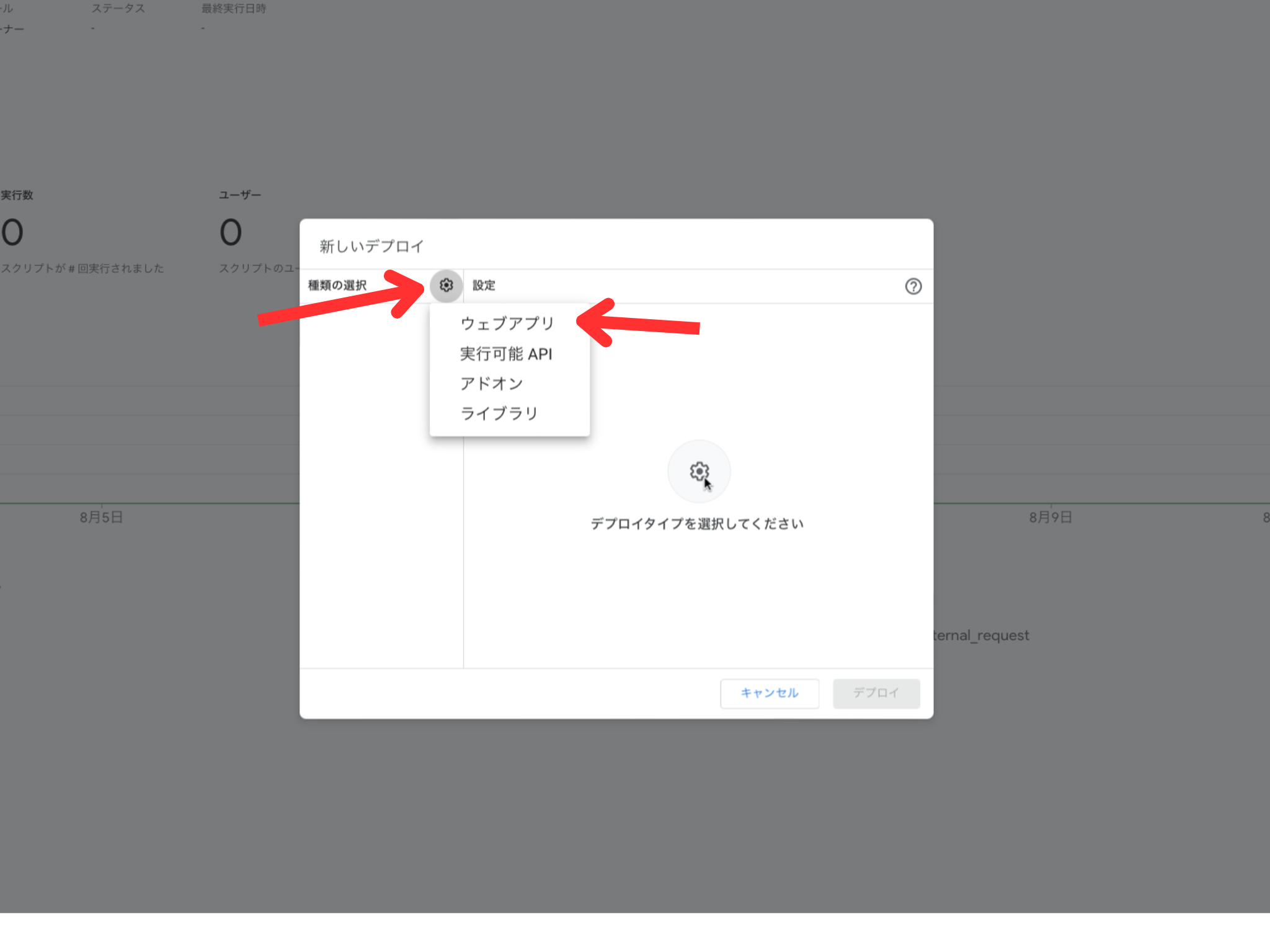Click the 設定 section header

tap(483, 286)
